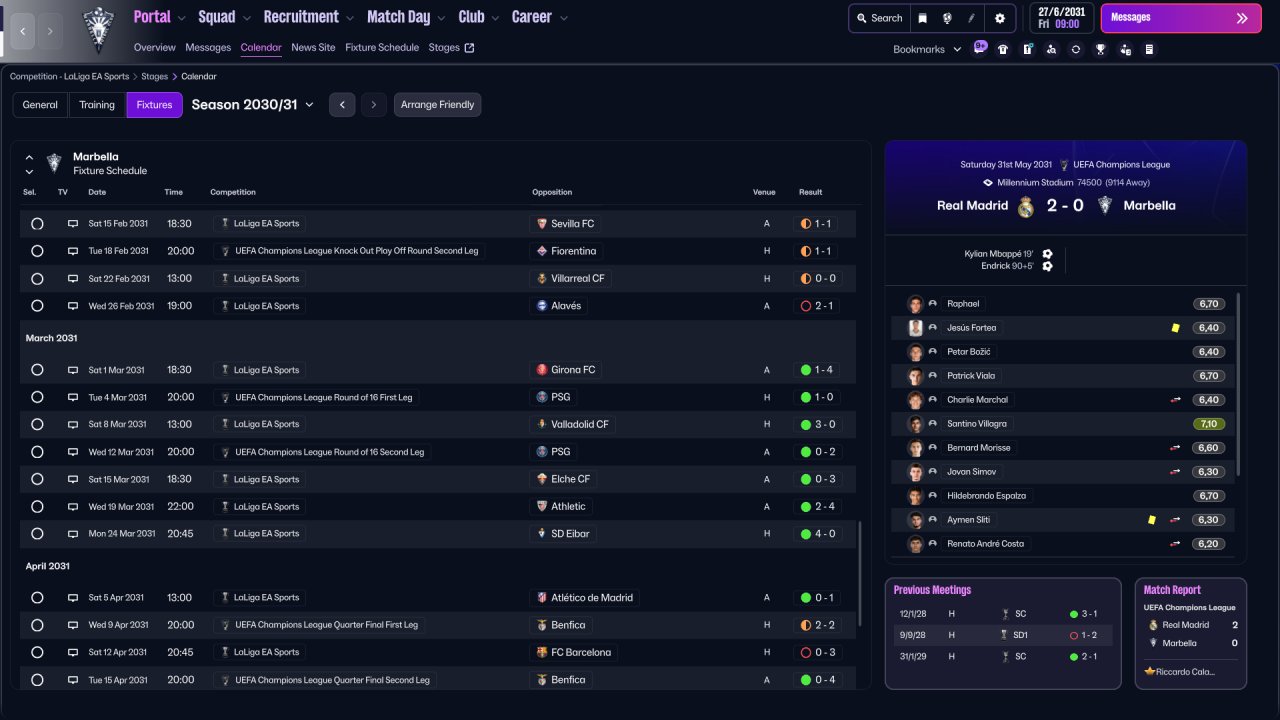1280x720 pixels.
Task: Open the trophy bookmark icon
Action: pos(1100,49)
